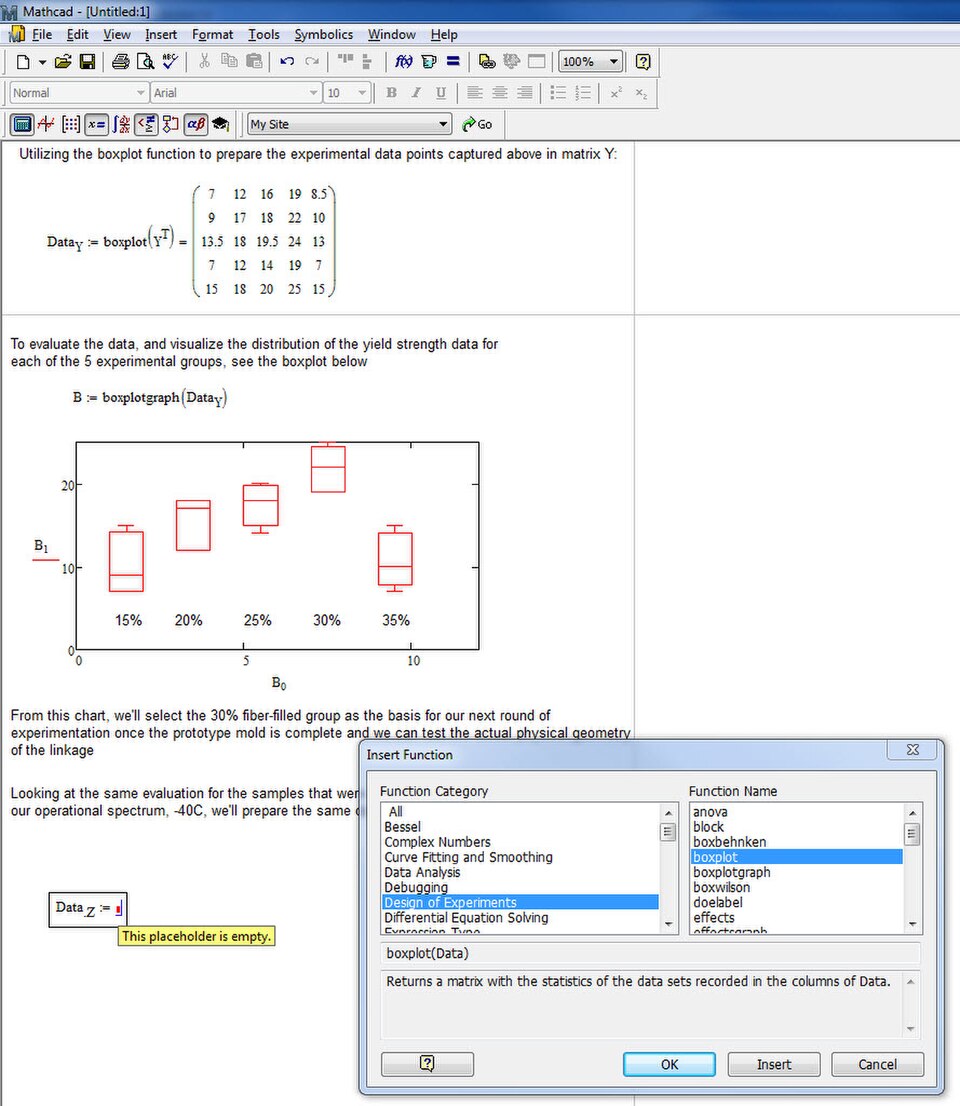Align regions down icon
This screenshot has height=1106, width=960.
[367, 62]
